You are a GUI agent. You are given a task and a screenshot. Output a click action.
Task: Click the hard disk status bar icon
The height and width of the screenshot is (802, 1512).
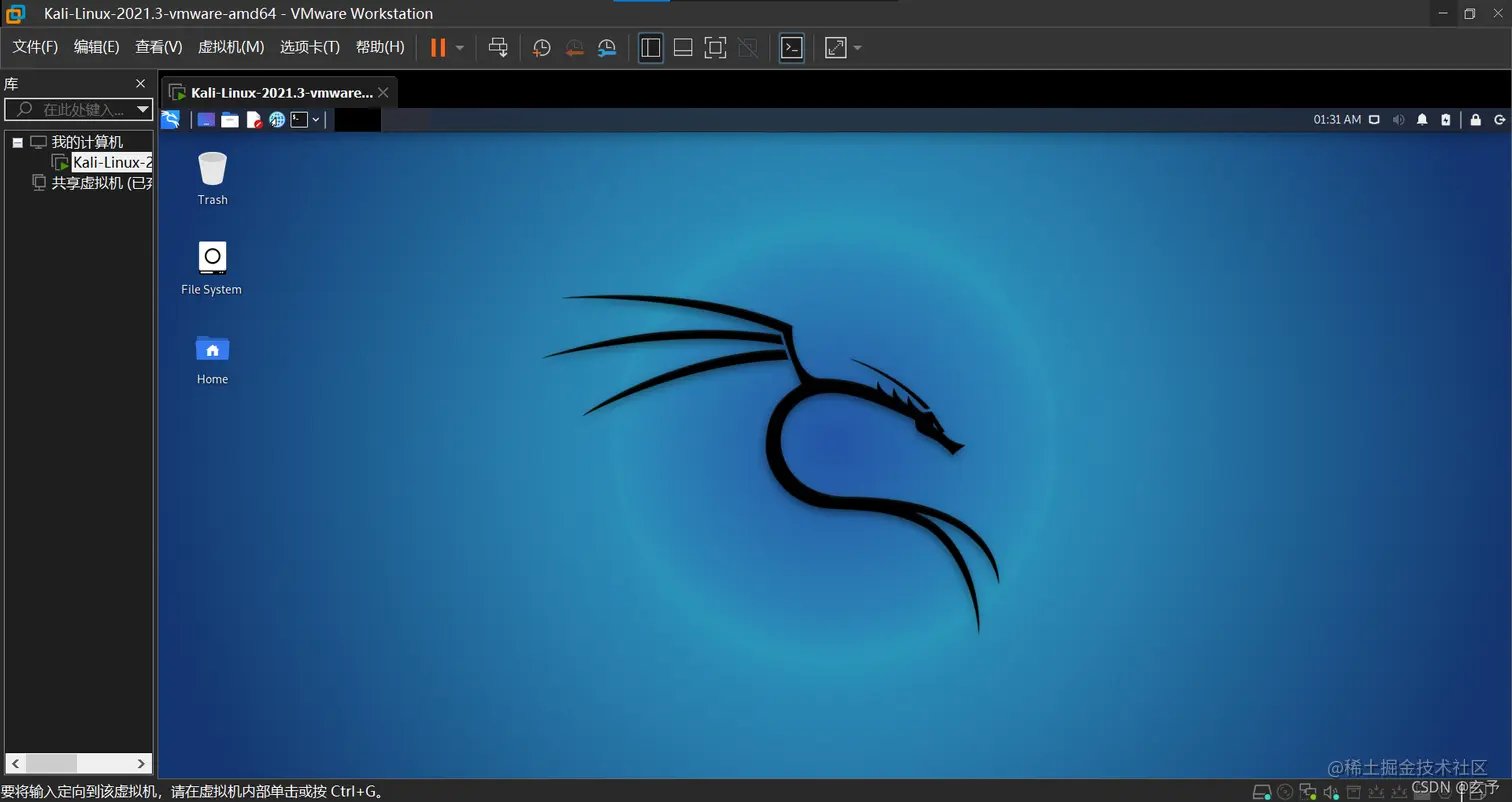pyautogui.click(x=1263, y=792)
